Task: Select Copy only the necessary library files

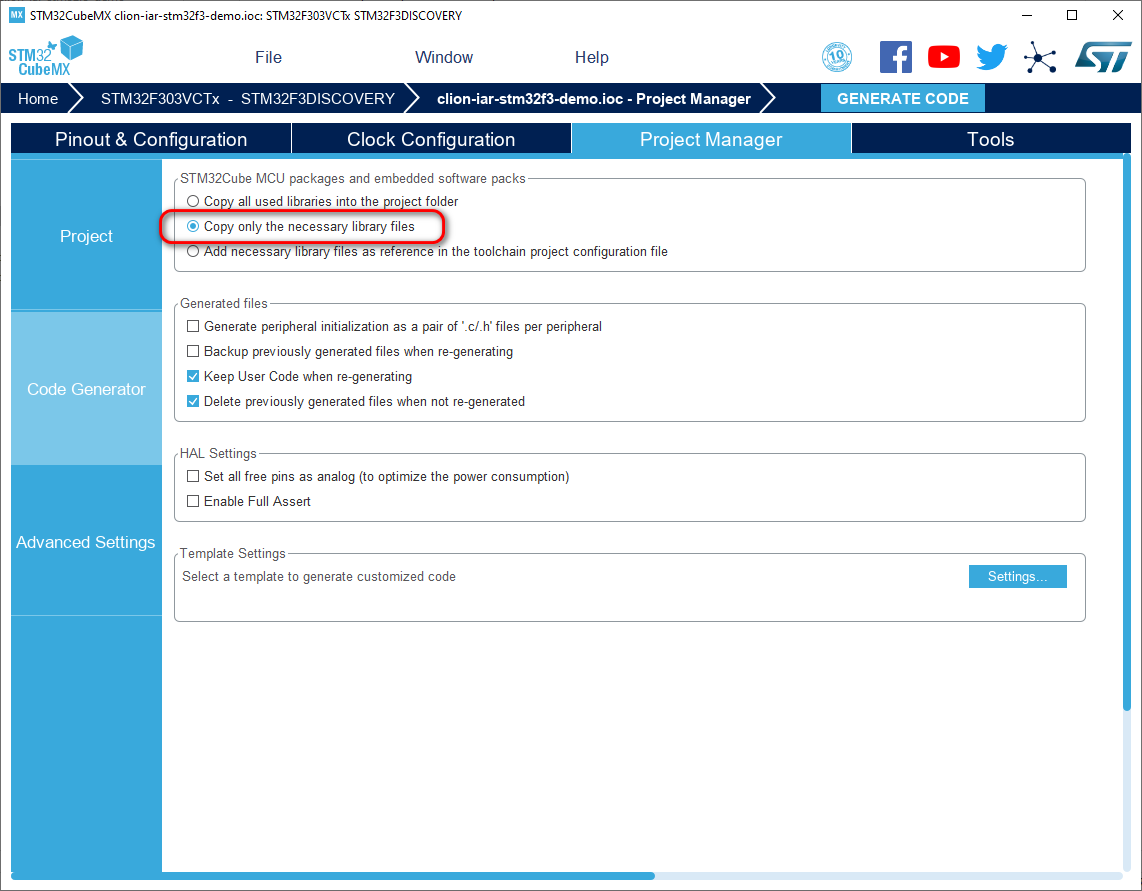Action: 193,227
